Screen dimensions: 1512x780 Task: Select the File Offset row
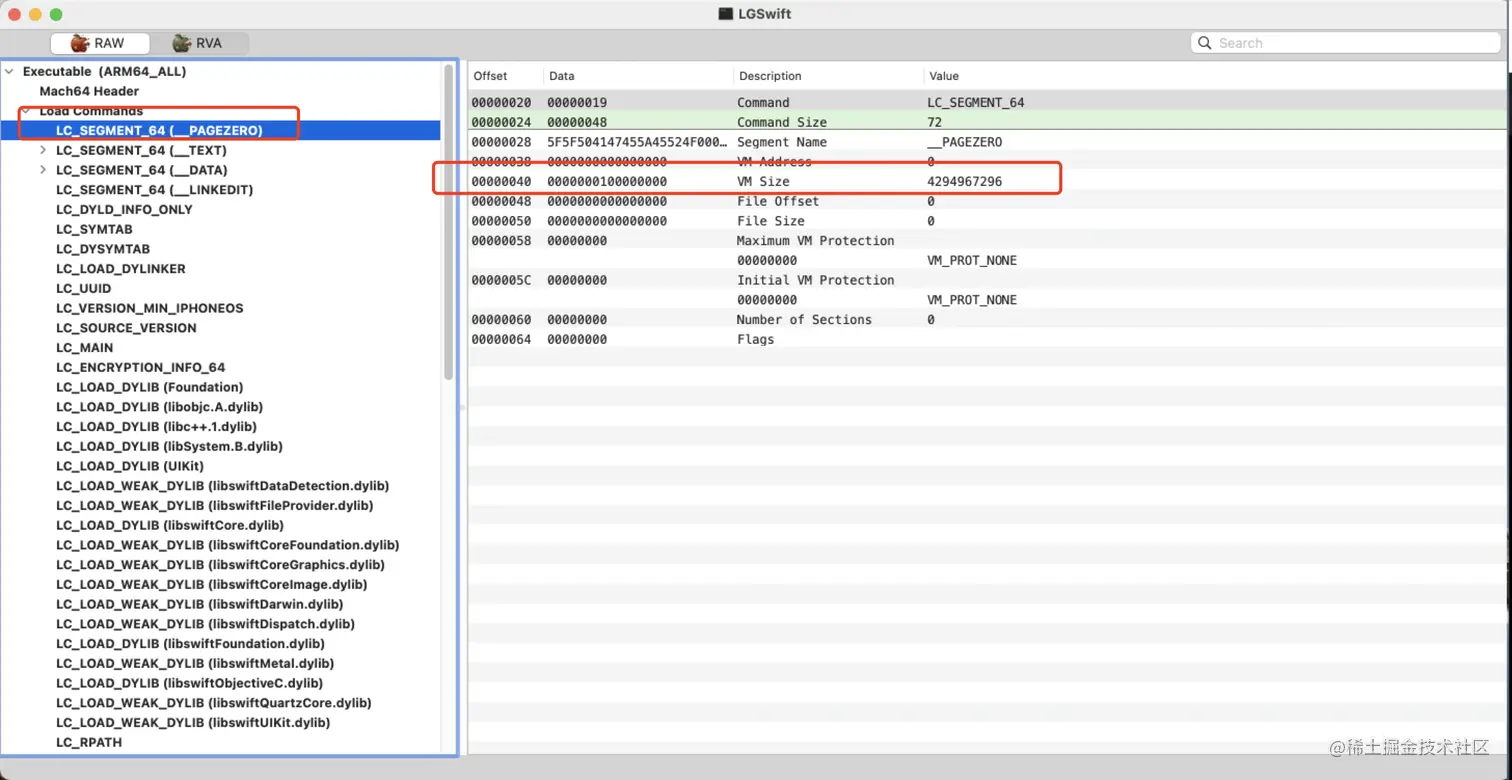[x=987, y=201]
